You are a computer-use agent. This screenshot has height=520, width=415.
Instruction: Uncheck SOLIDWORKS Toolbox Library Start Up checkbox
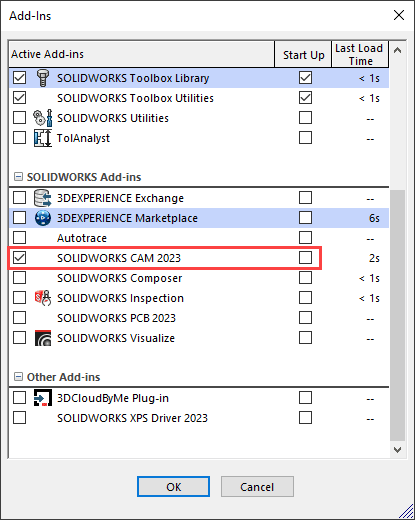click(305, 78)
